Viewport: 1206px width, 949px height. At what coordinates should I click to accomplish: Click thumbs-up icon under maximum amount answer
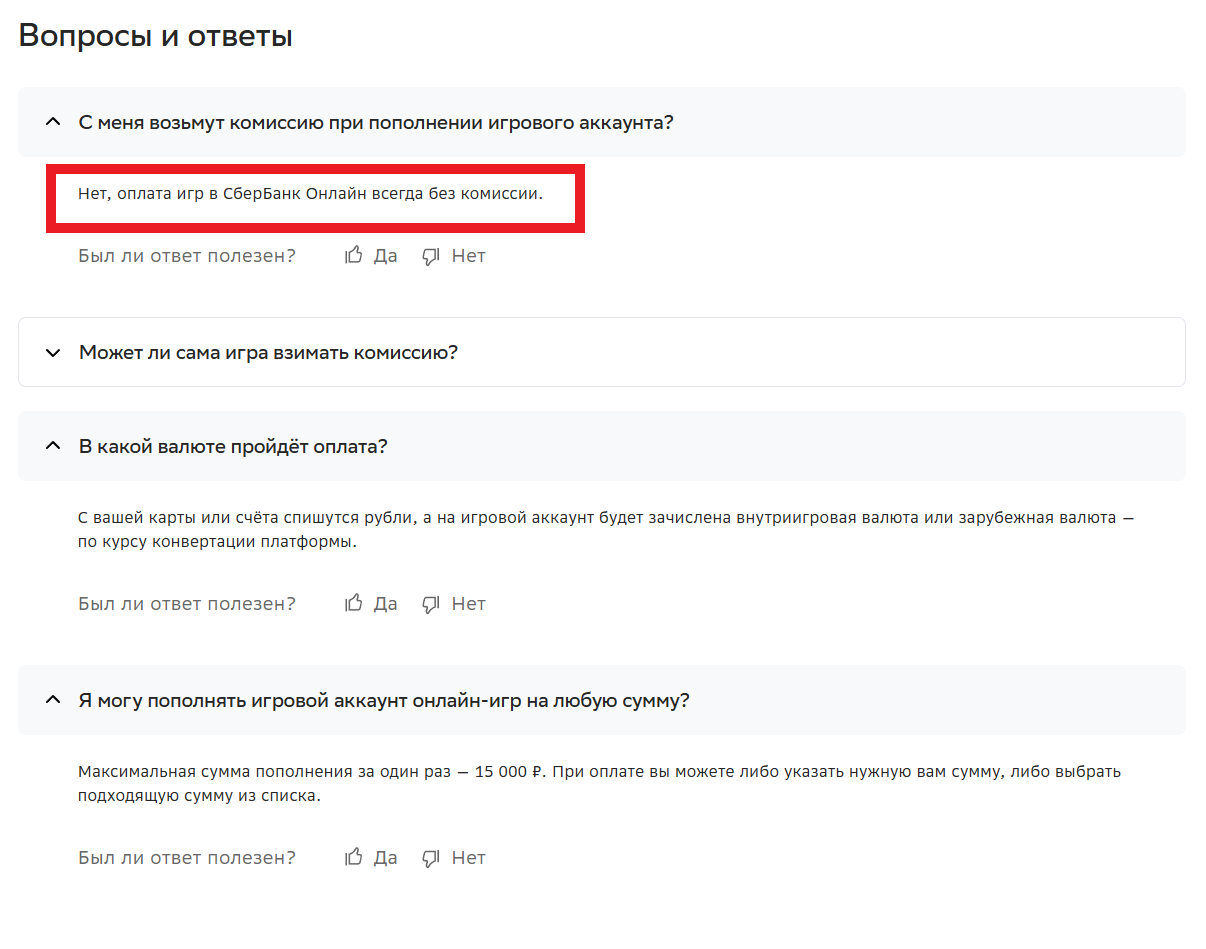pyautogui.click(x=353, y=858)
